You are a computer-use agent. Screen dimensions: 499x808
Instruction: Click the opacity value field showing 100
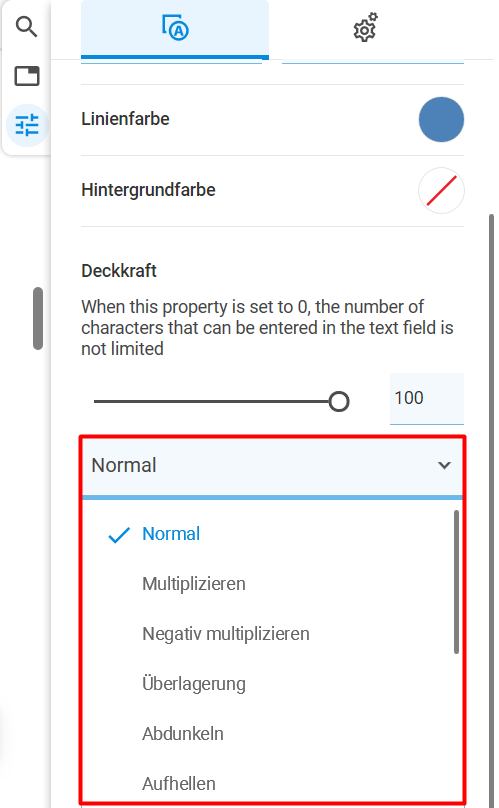[x=427, y=398]
